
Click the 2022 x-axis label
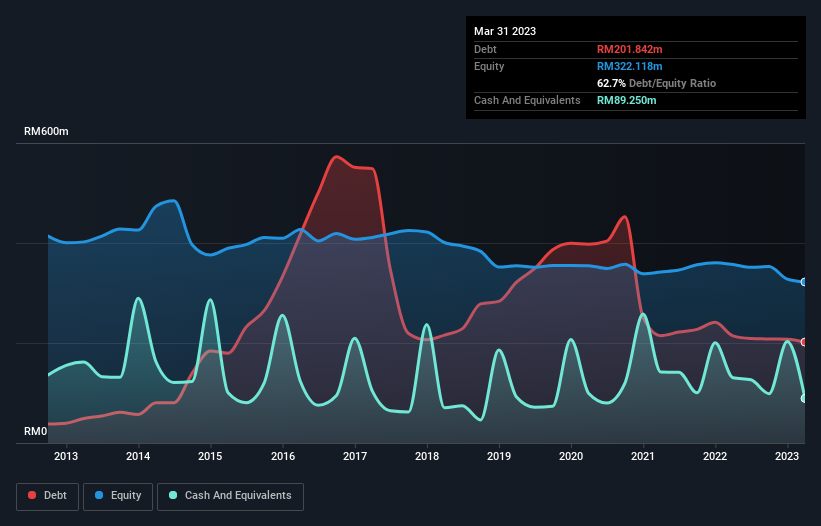click(x=715, y=456)
